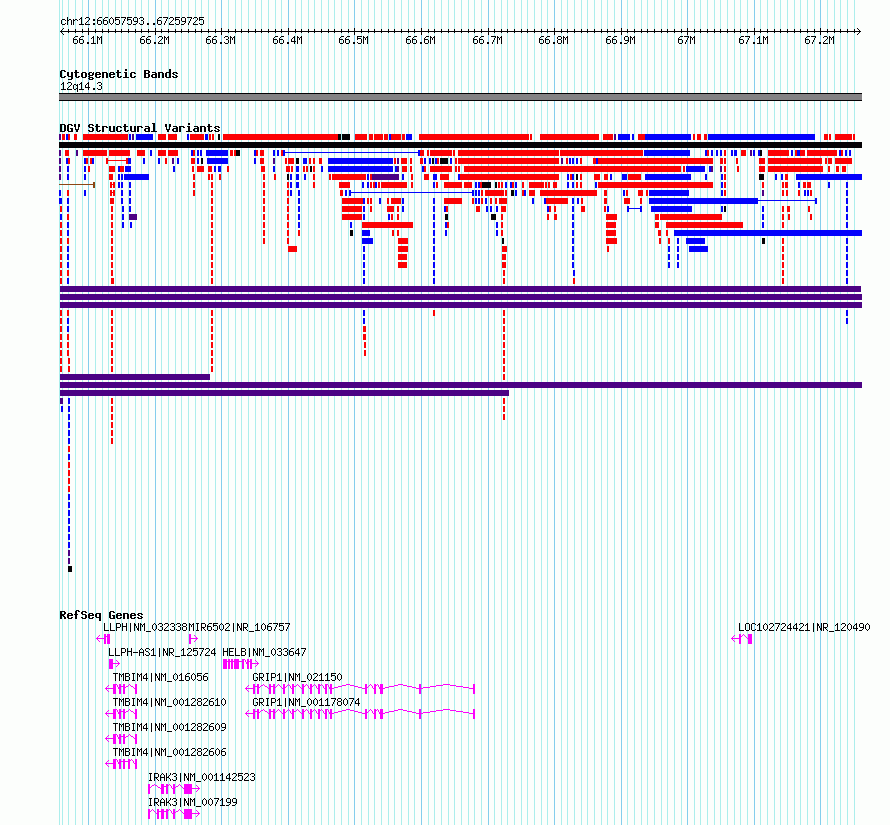Screen dimensions: 890x825
Task: Click the purple variant bar ending near 66.73M
Action: tap(284, 393)
